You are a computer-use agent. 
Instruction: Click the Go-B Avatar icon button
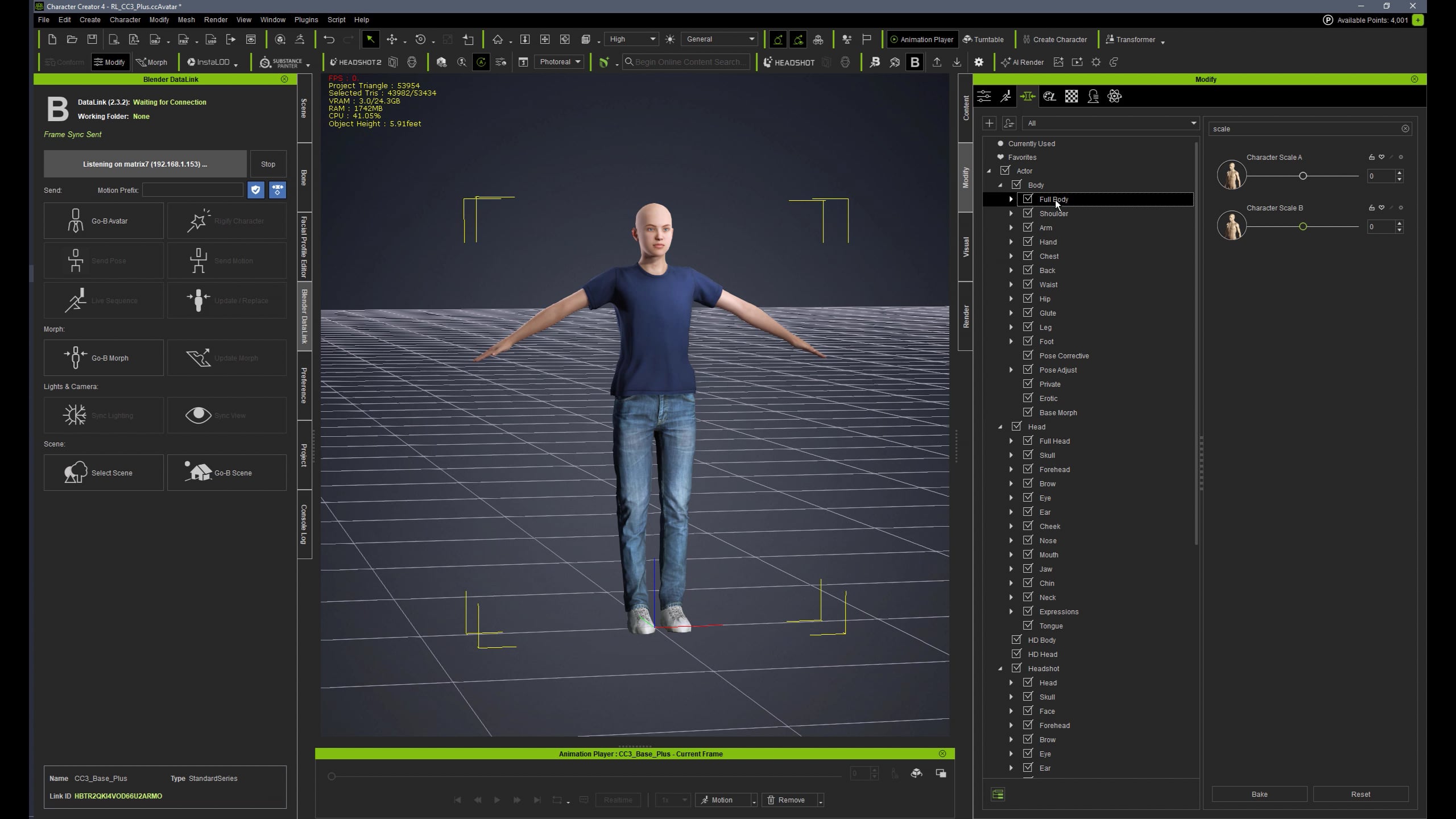pyautogui.click(x=76, y=221)
